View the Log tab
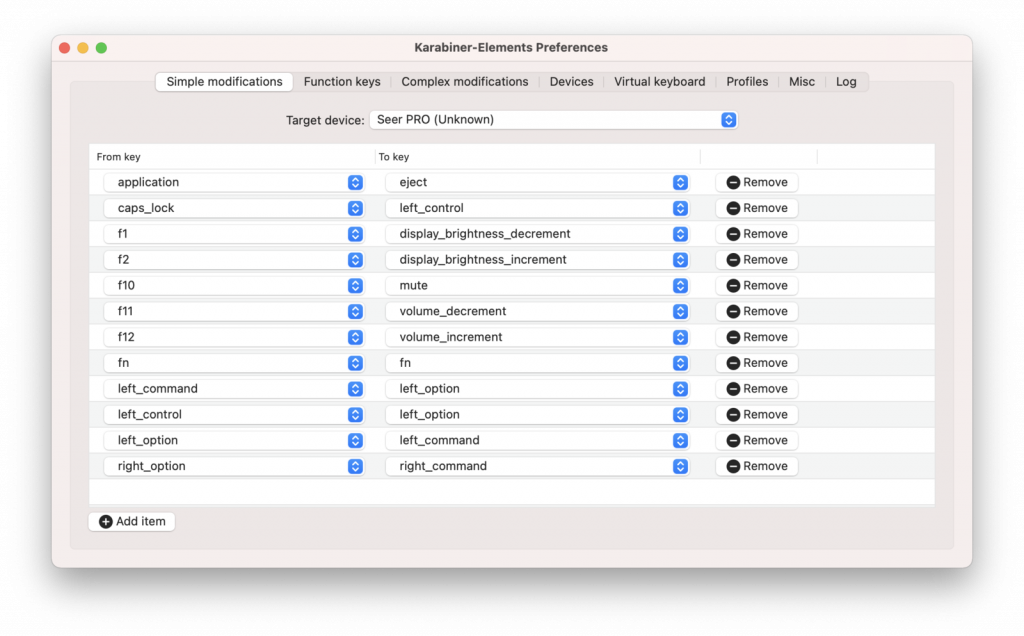The height and width of the screenshot is (636, 1024). (846, 82)
